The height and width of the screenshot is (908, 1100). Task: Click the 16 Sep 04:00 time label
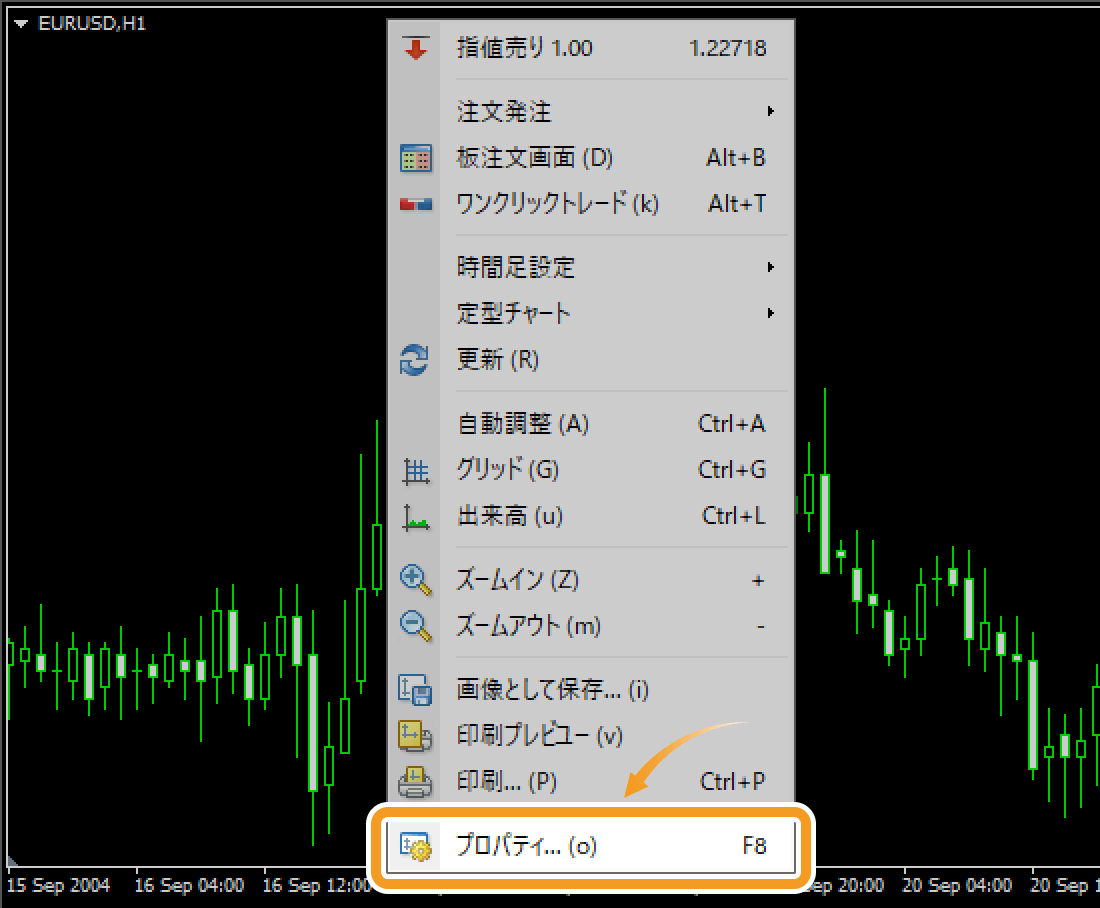click(x=189, y=886)
